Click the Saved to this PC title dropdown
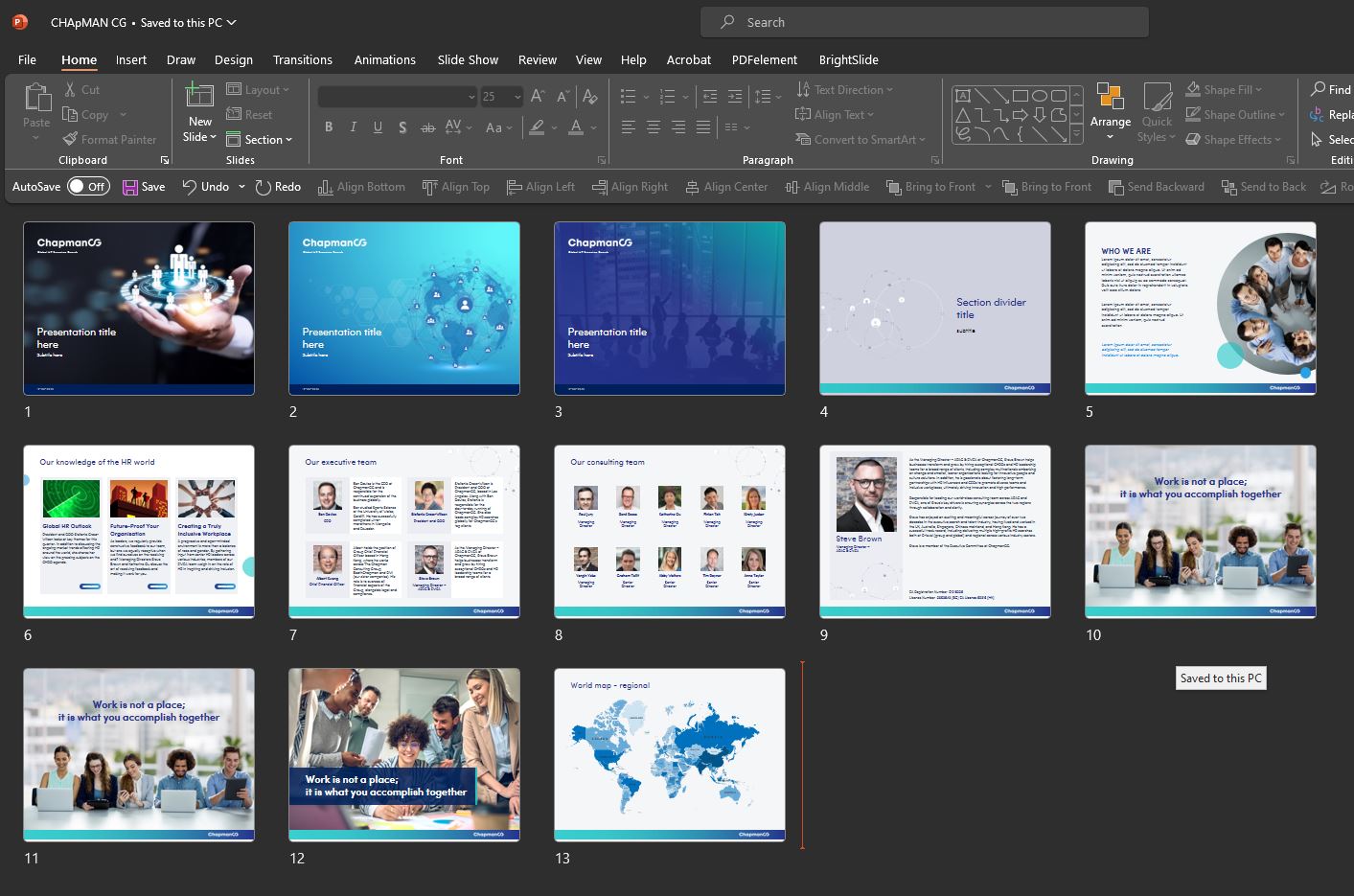This screenshot has width=1354, height=896. pyautogui.click(x=188, y=22)
